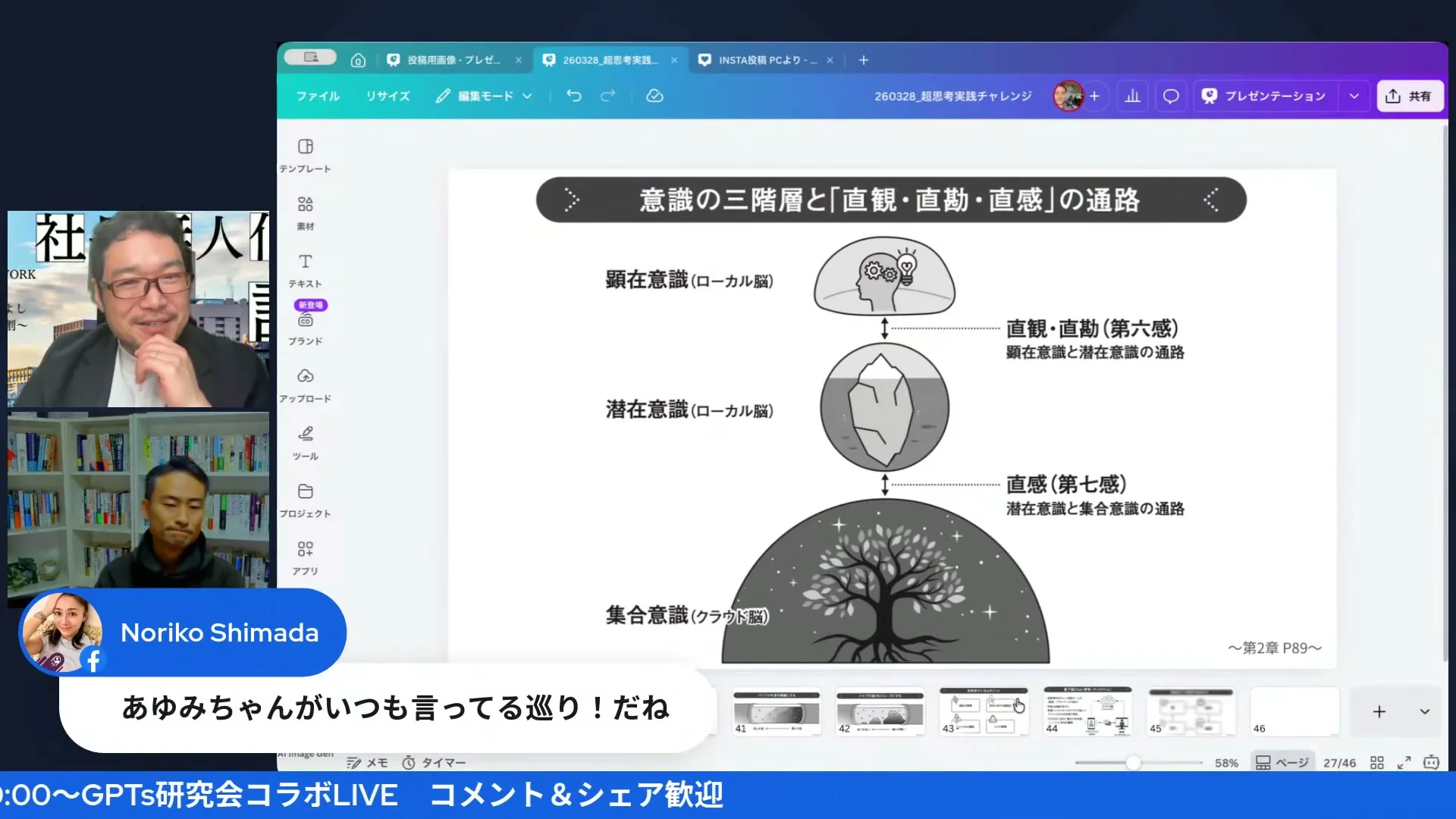Click the 共有 (Share) button
Screen dimensions: 1456x819
pyautogui.click(x=1409, y=96)
